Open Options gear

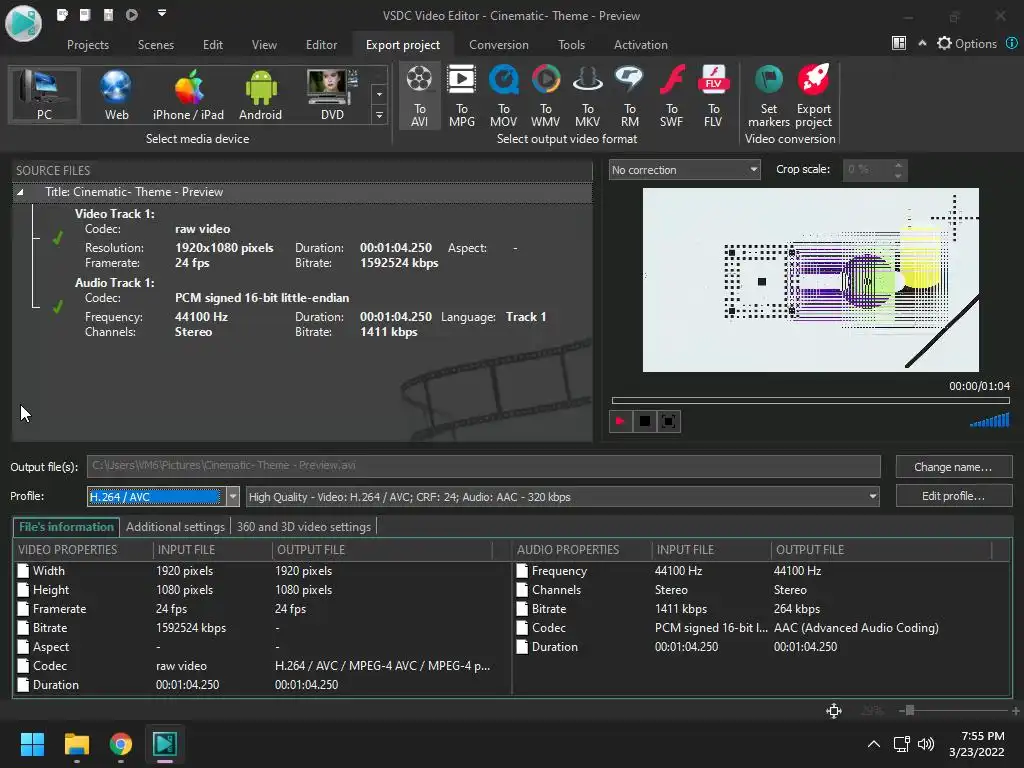[x=967, y=44]
